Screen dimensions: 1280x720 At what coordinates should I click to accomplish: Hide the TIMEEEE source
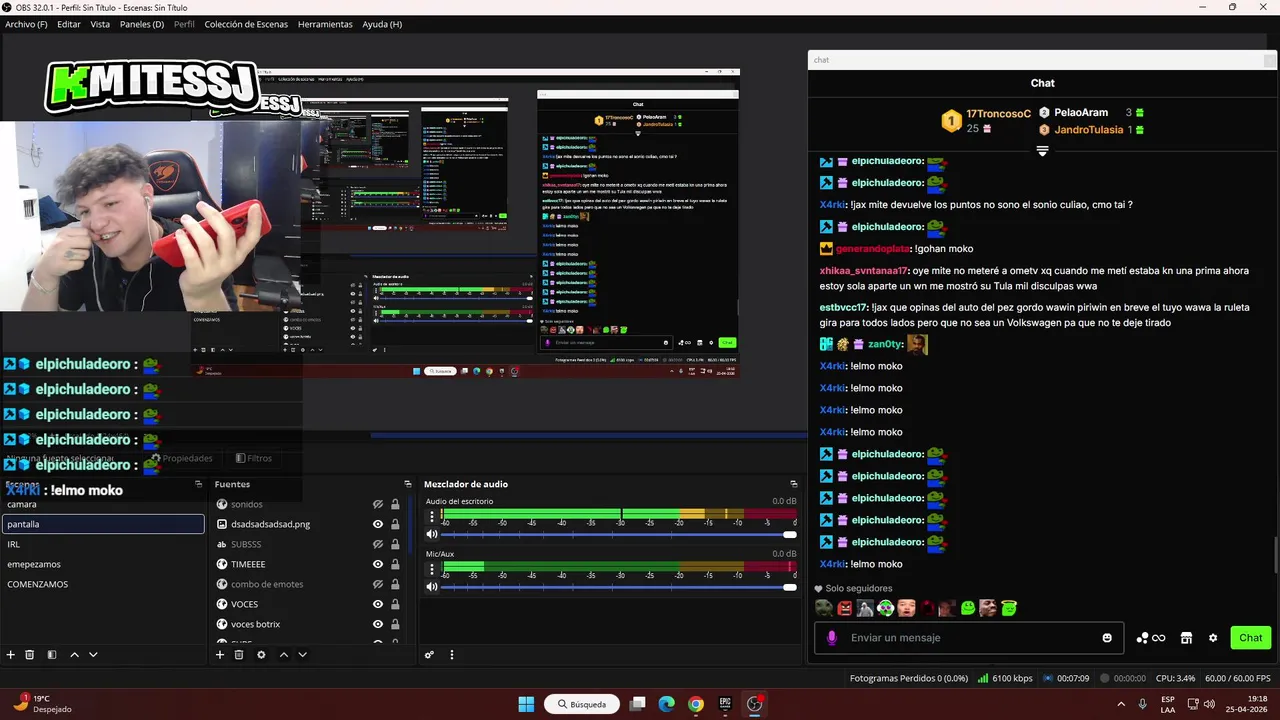(378, 564)
